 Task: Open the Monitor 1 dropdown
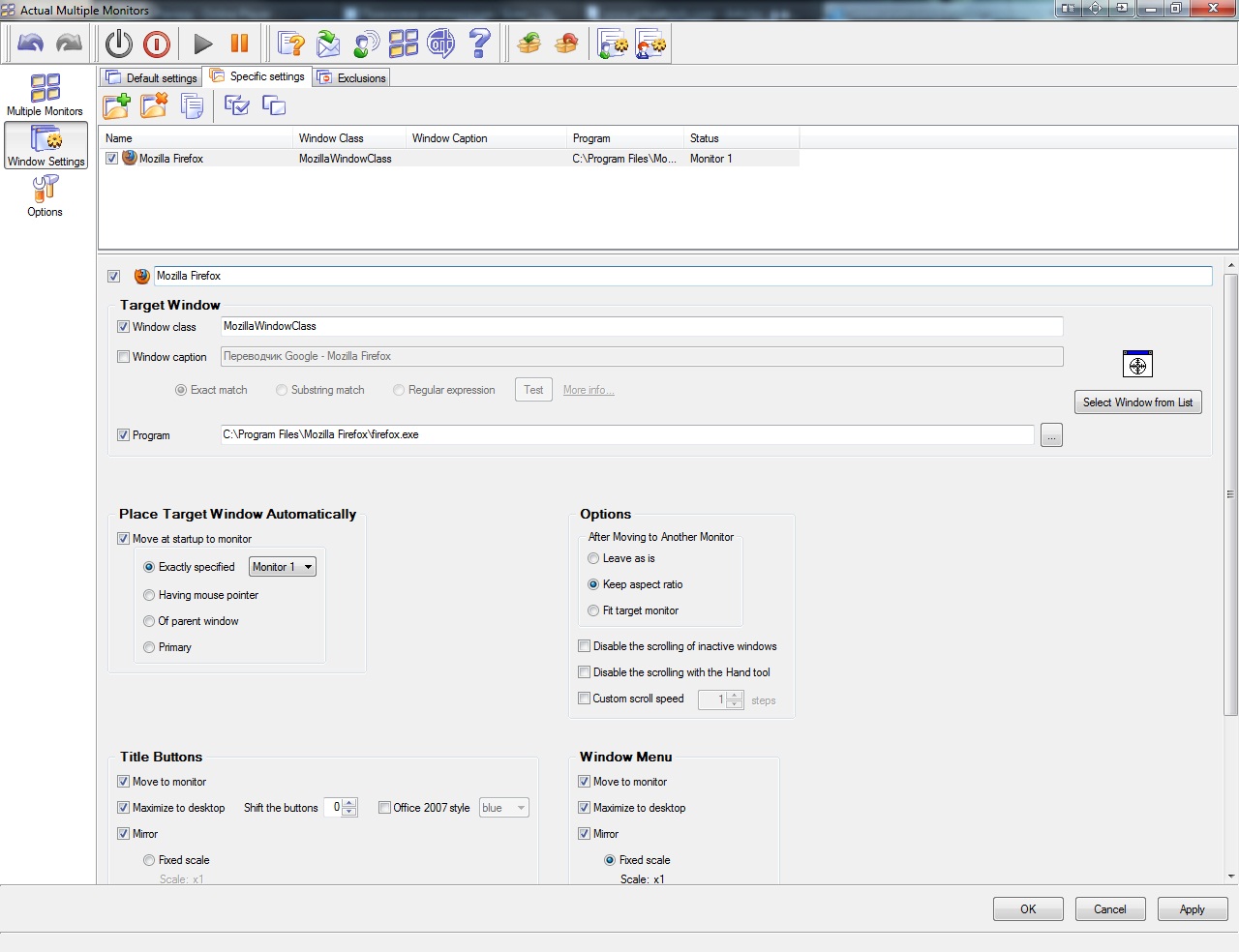[x=283, y=567]
